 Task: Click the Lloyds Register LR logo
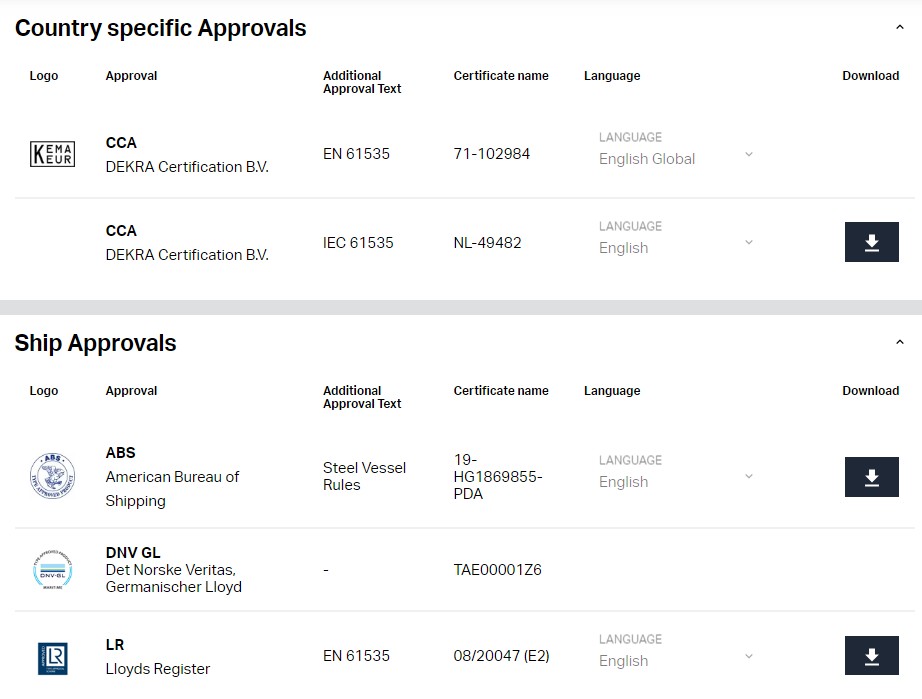tap(52, 658)
